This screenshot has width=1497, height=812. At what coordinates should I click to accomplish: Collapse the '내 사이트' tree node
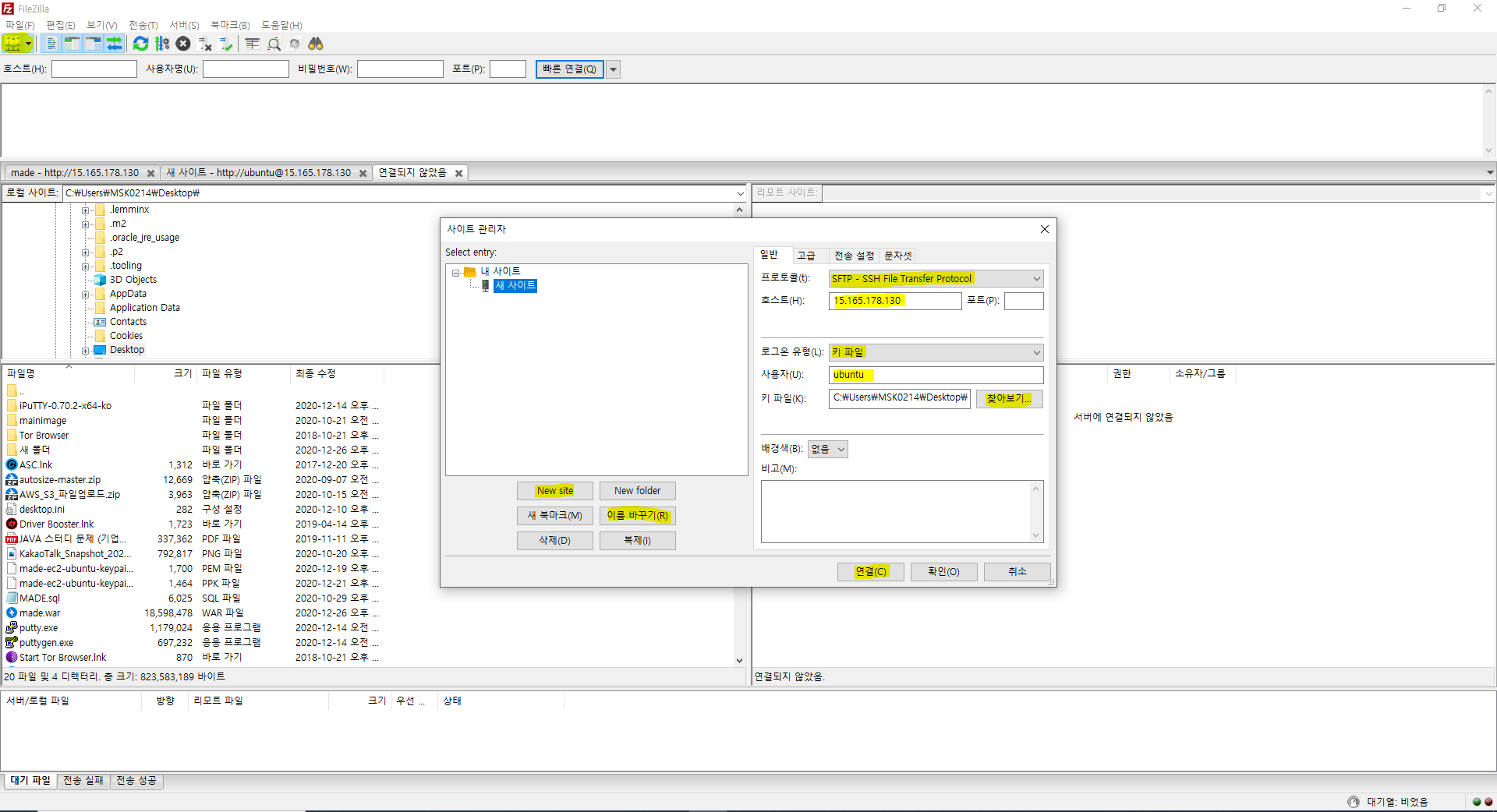[x=456, y=273]
